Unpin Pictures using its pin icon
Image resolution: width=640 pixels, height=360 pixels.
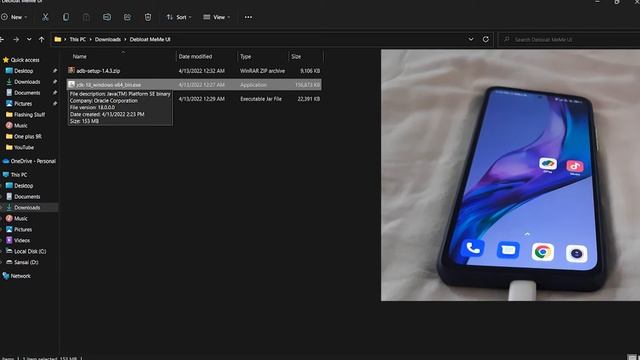[55, 104]
